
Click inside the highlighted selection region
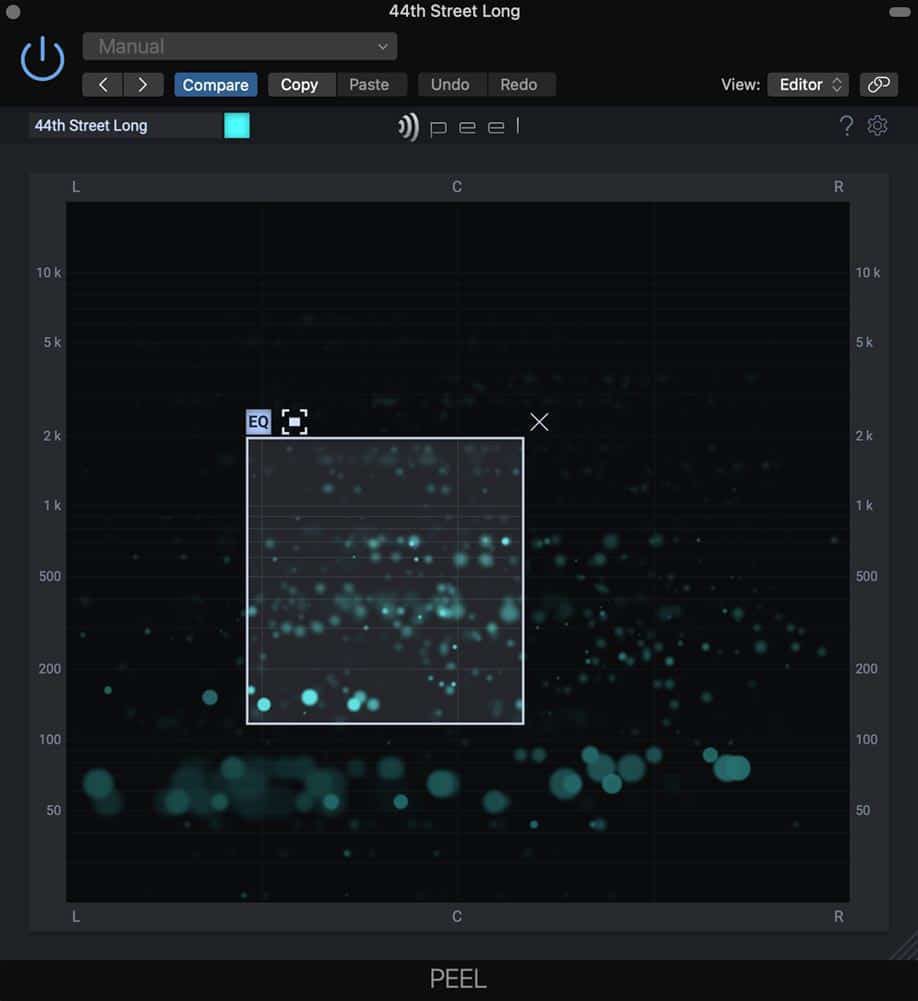(385, 581)
